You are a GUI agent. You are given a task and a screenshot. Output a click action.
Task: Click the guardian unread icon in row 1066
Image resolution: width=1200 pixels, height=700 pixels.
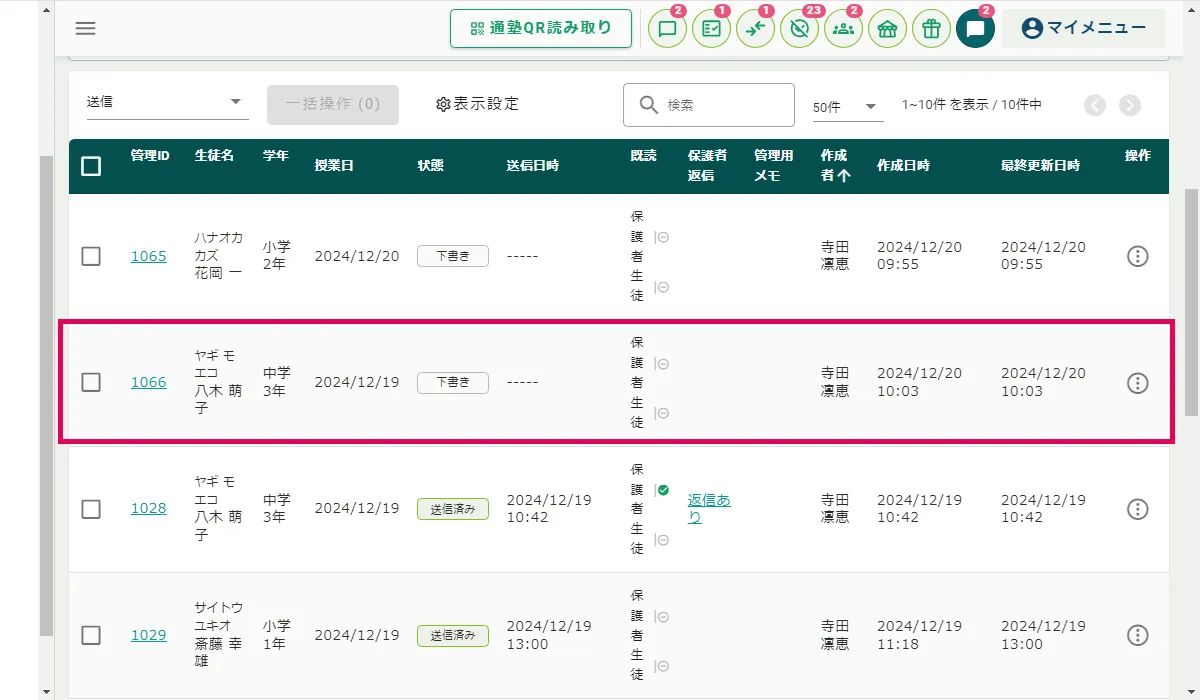coord(662,363)
